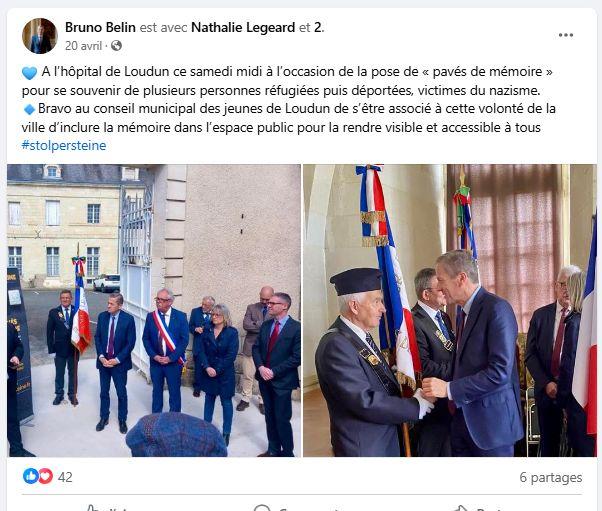The height and width of the screenshot is (511, 602).
Task: Click the blue thumbs-up reaction icon
Action: [31, 476]
